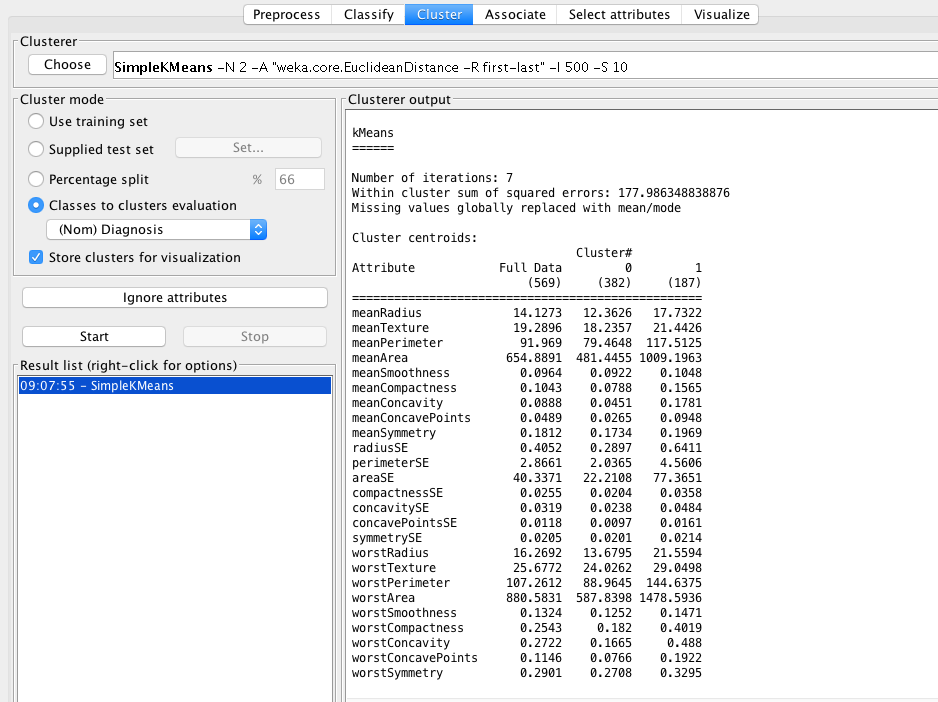The height and width of the screenshot is (702, 938).
Task: Click the worstConcavePoints attribute row
Action: [526, 658]
